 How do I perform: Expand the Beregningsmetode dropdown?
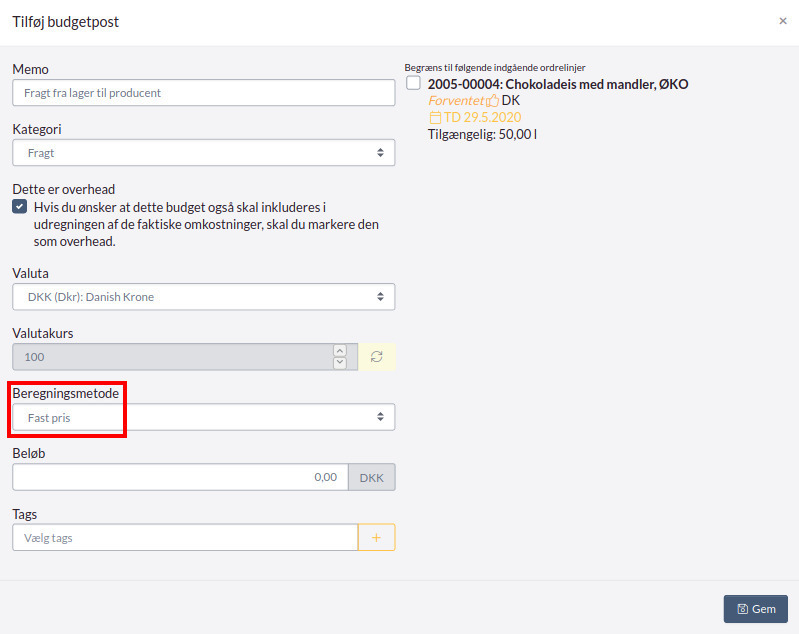204,417
